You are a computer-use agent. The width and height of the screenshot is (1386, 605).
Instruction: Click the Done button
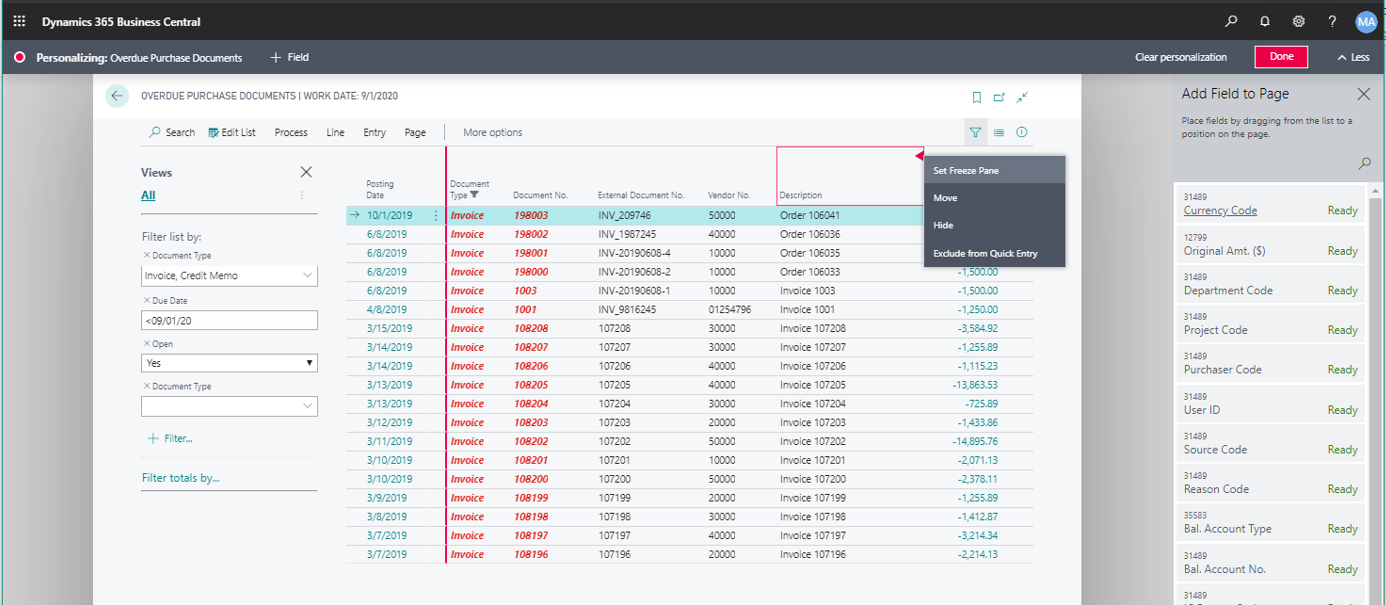pyautogui.click(x=1281, y=57)
